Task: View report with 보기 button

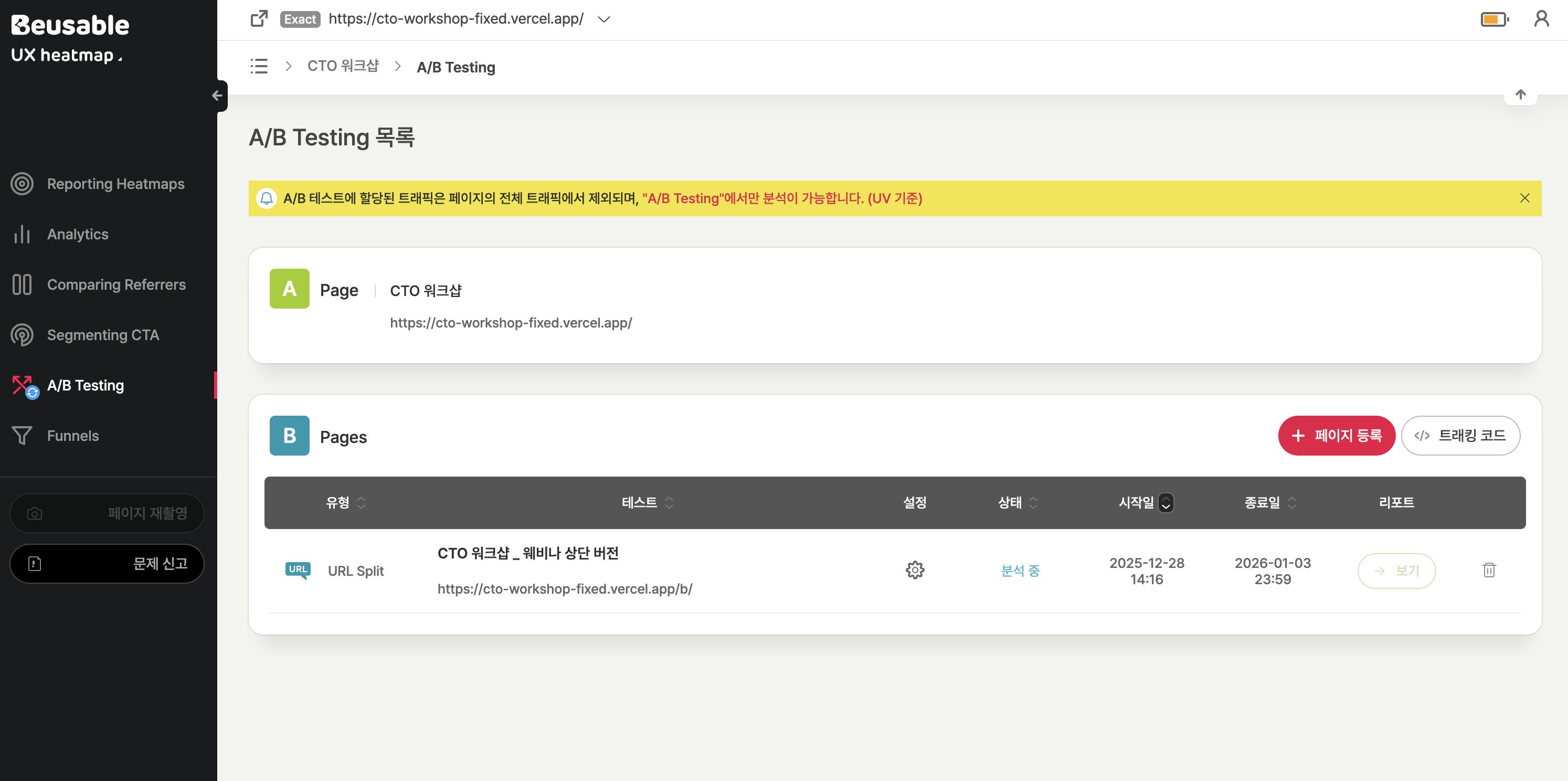Action: (1396, 571)
